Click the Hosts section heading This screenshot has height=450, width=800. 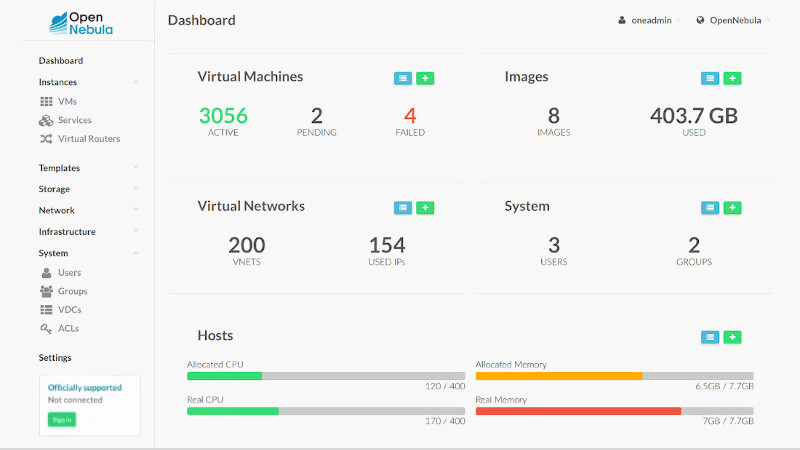[x=215, y=336]
